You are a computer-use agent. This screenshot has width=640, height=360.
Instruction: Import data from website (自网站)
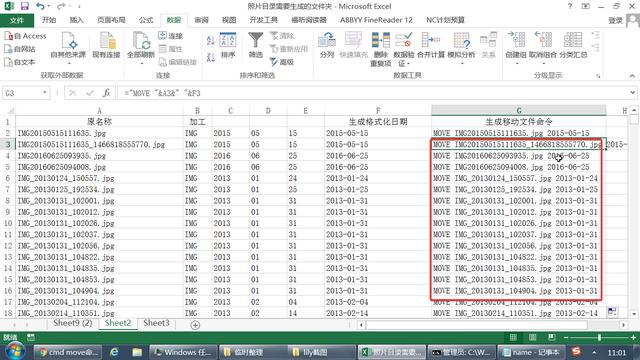pyautogui.click(x=20, y=49)
